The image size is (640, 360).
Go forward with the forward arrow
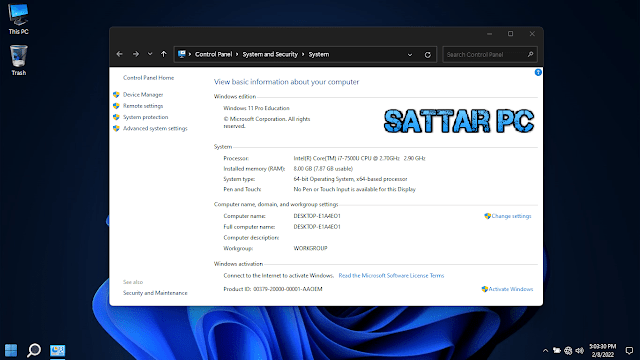136,54
